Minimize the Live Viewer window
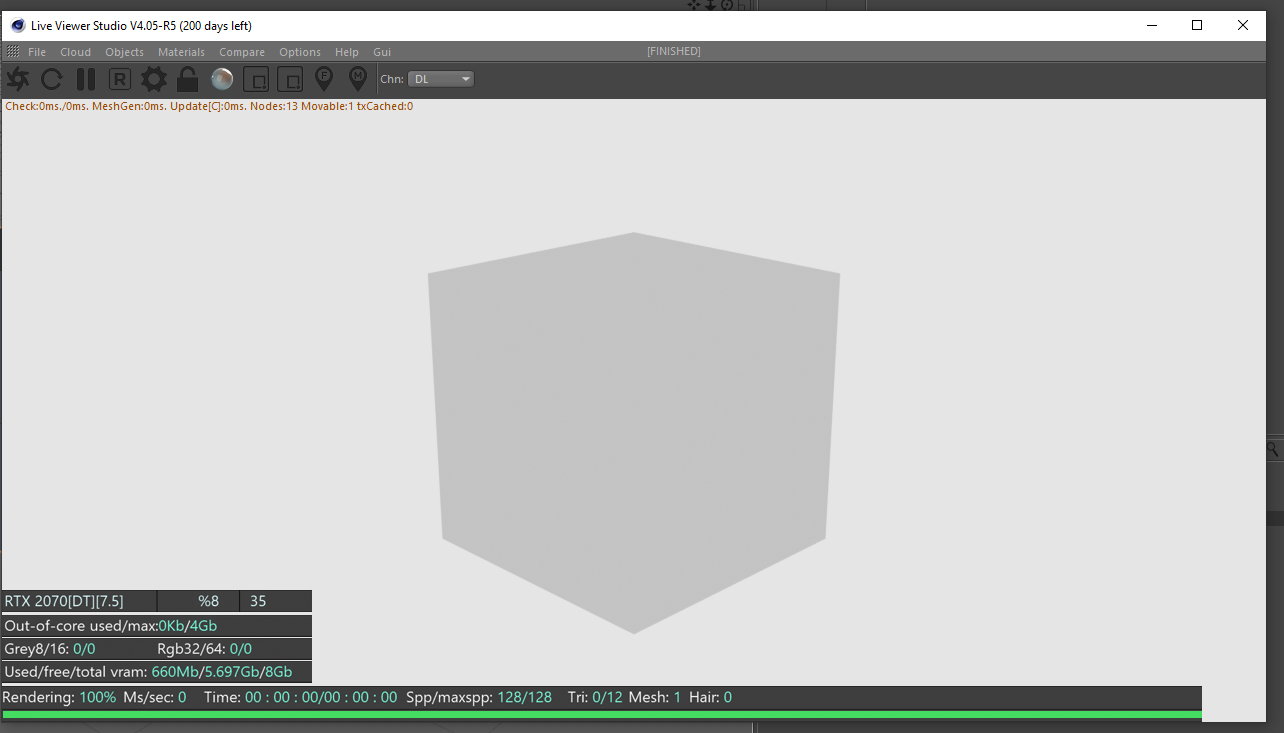Viewport: 1284px width, 733px height. (x=1151, y=26)
